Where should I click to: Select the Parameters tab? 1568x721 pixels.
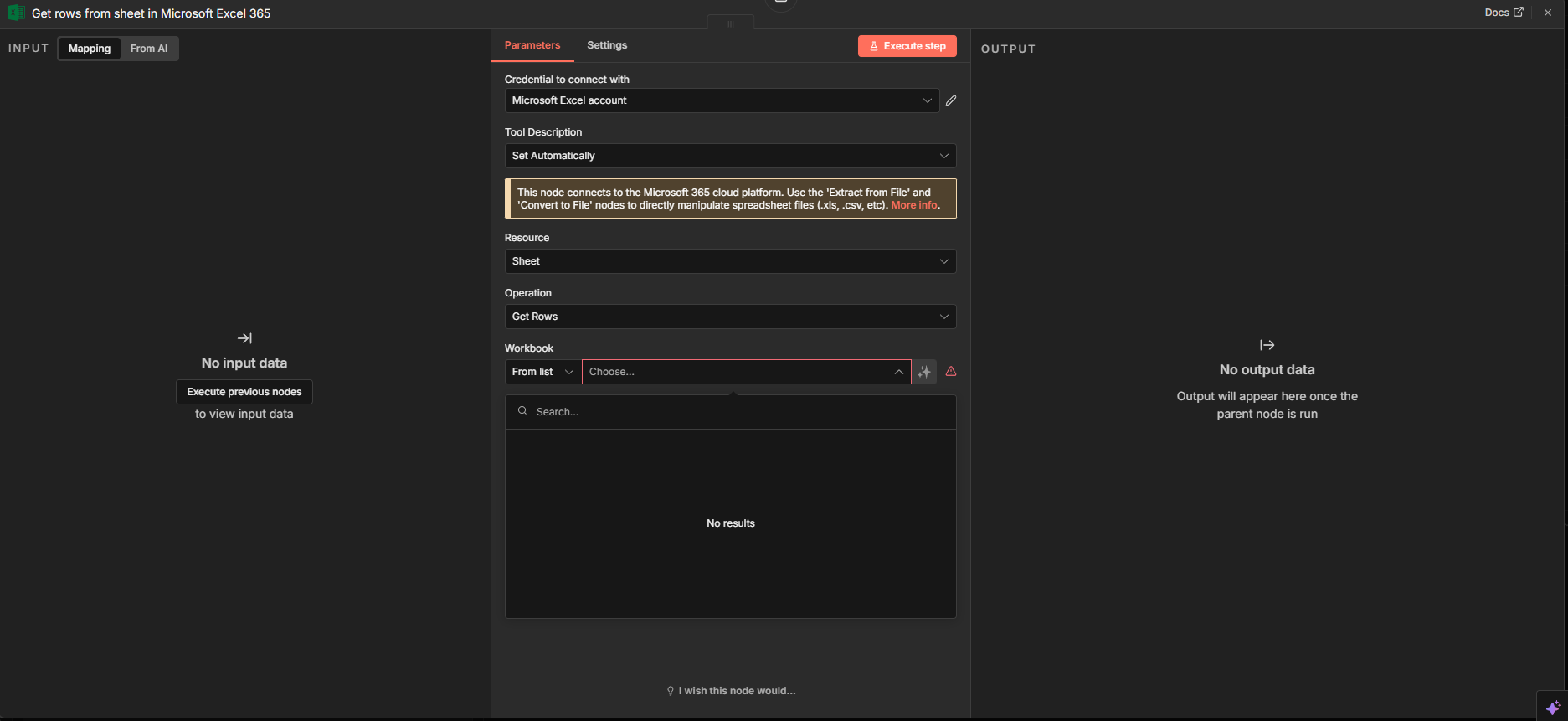(532, 45)
